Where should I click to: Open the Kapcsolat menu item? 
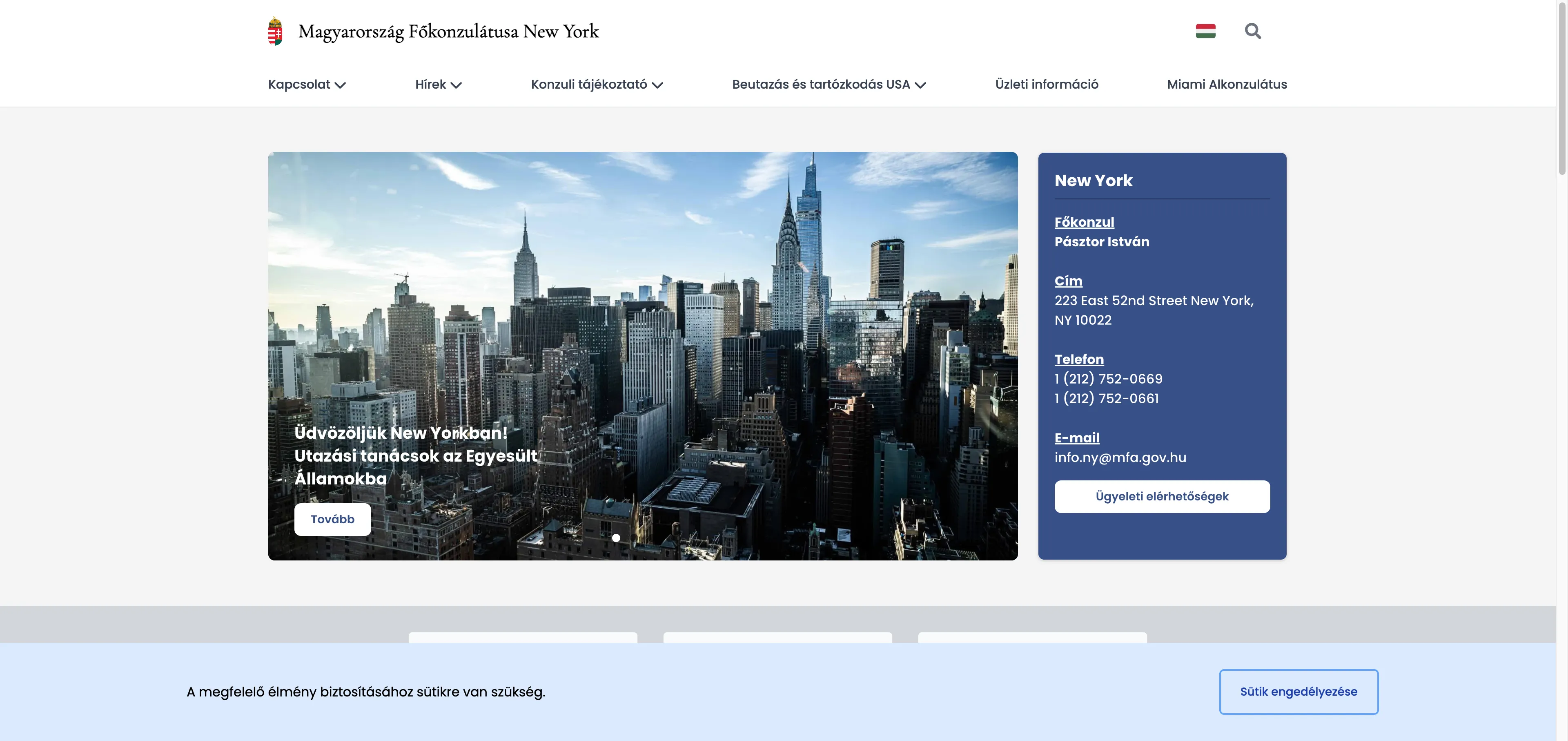(x=299, y=85)
